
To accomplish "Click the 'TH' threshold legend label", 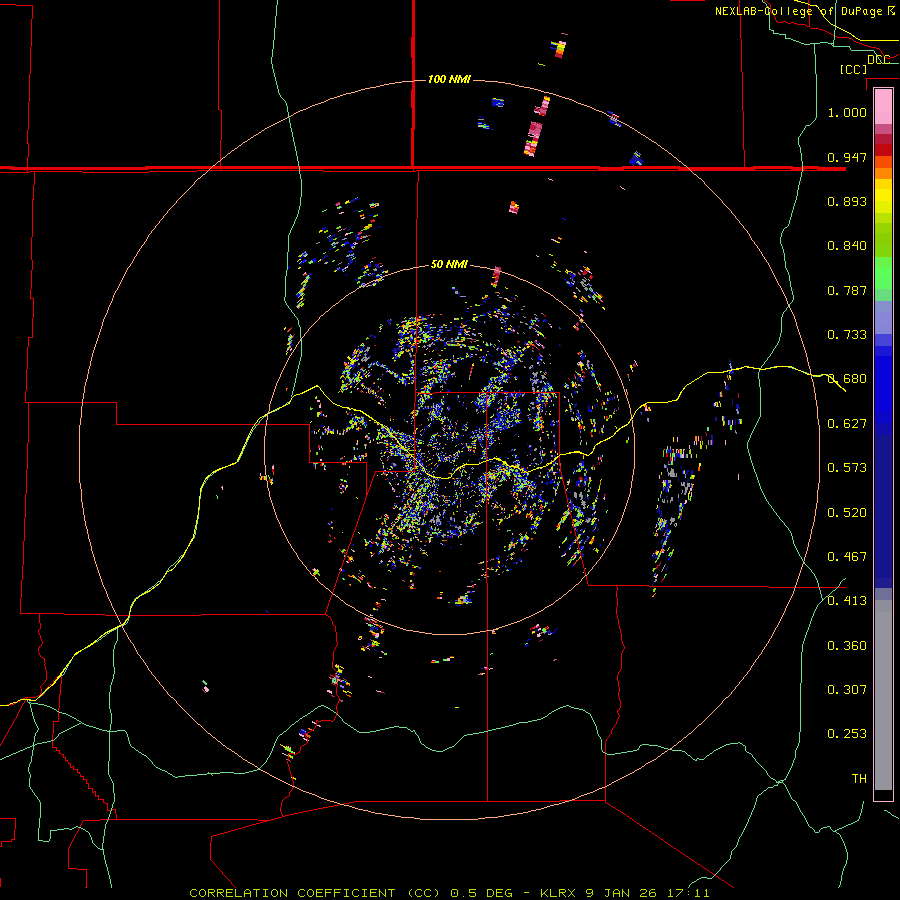I will 859,779.
